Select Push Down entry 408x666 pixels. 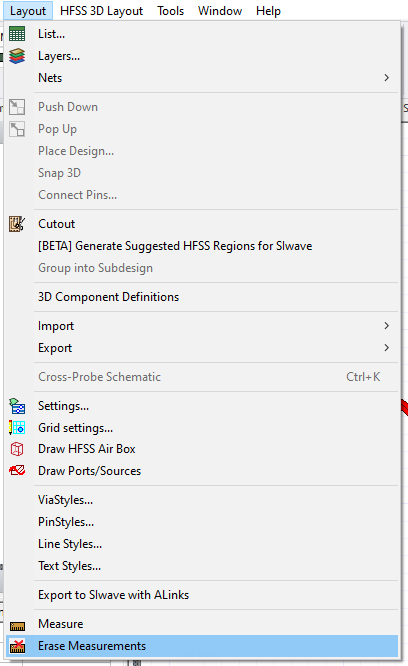coord(202,107)
